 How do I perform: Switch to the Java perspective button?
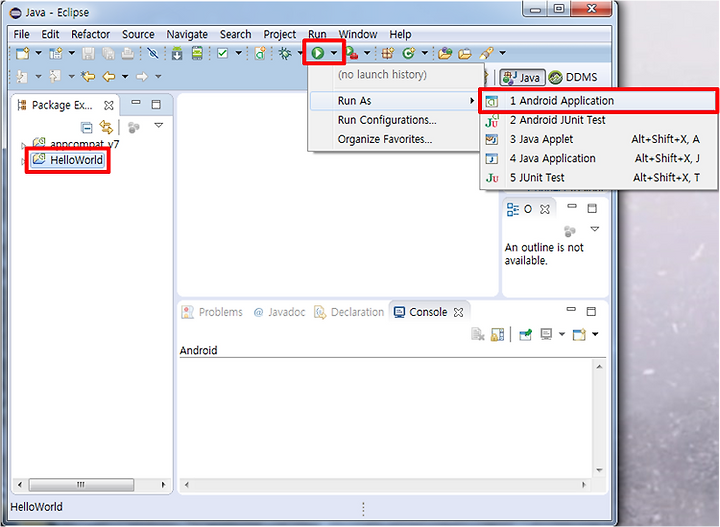522,78
